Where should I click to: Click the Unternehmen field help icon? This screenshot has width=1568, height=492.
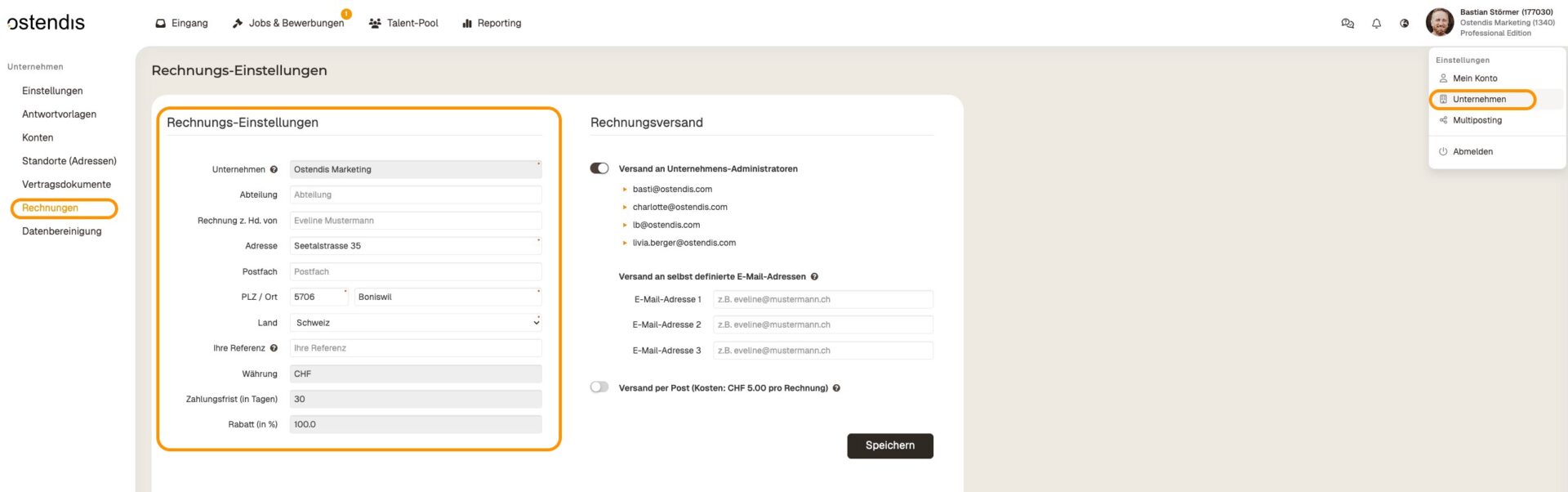coord(274,170)
